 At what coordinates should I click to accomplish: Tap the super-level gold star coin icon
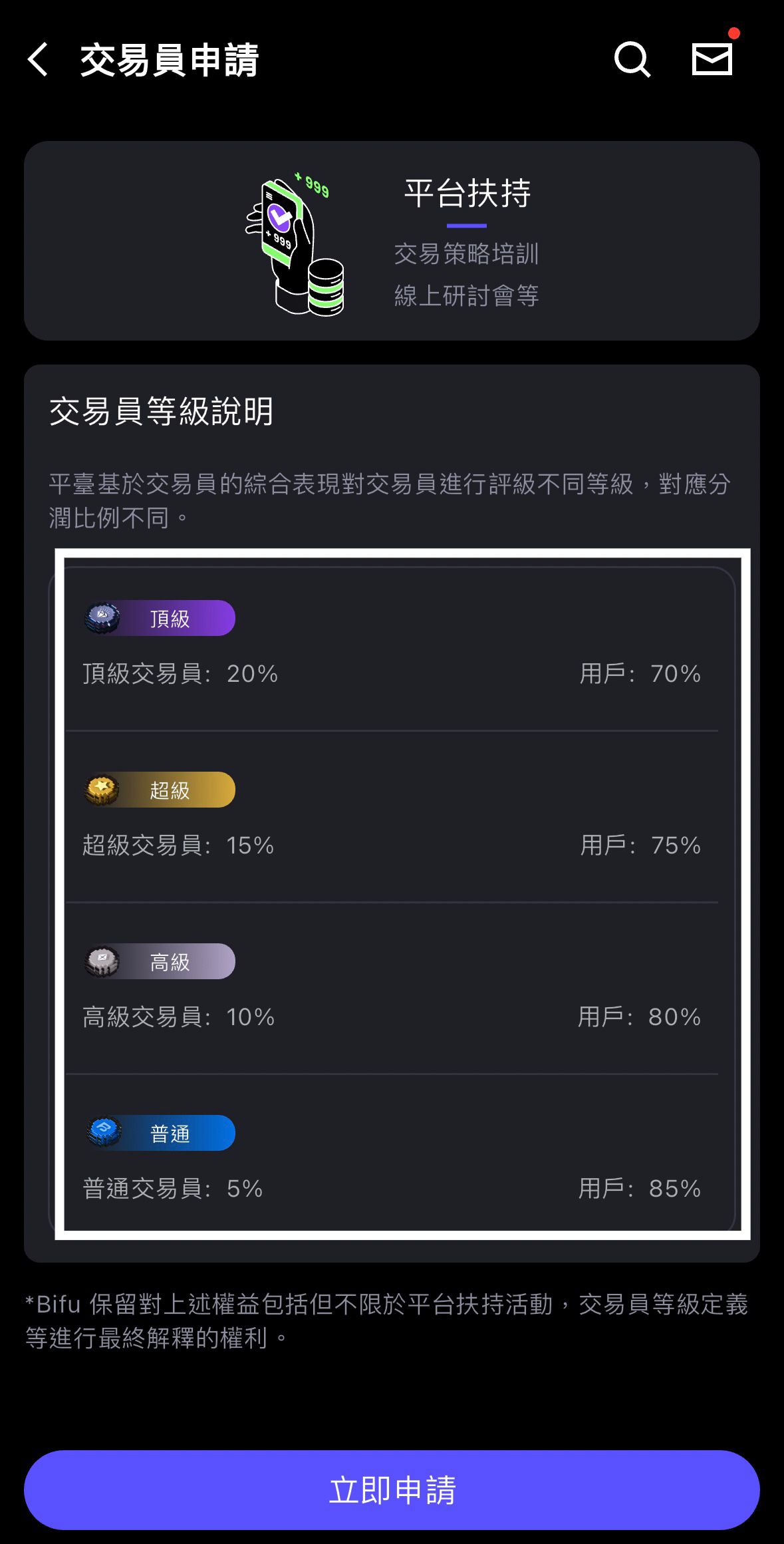102,790
